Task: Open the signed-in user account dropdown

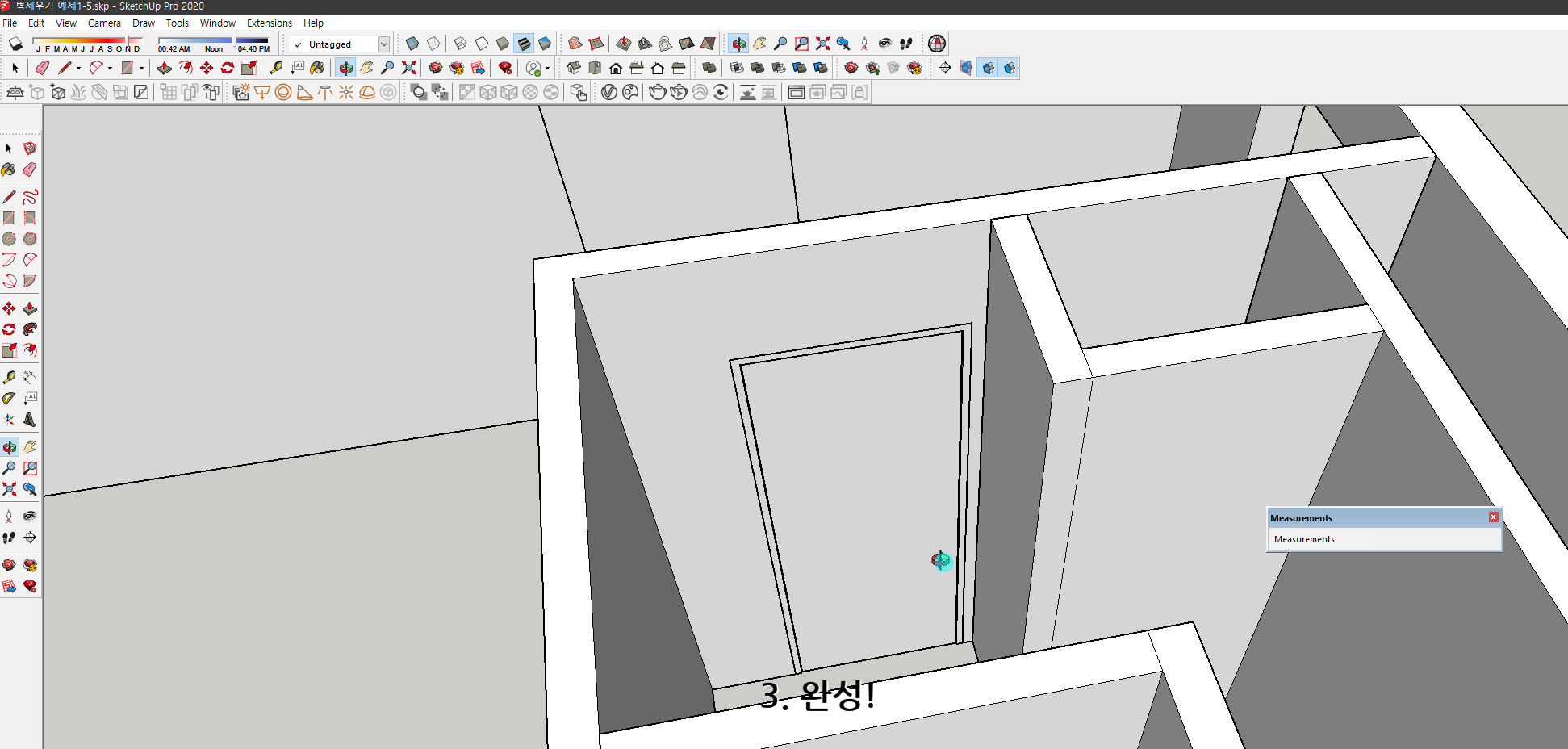Action: (547, 68)
